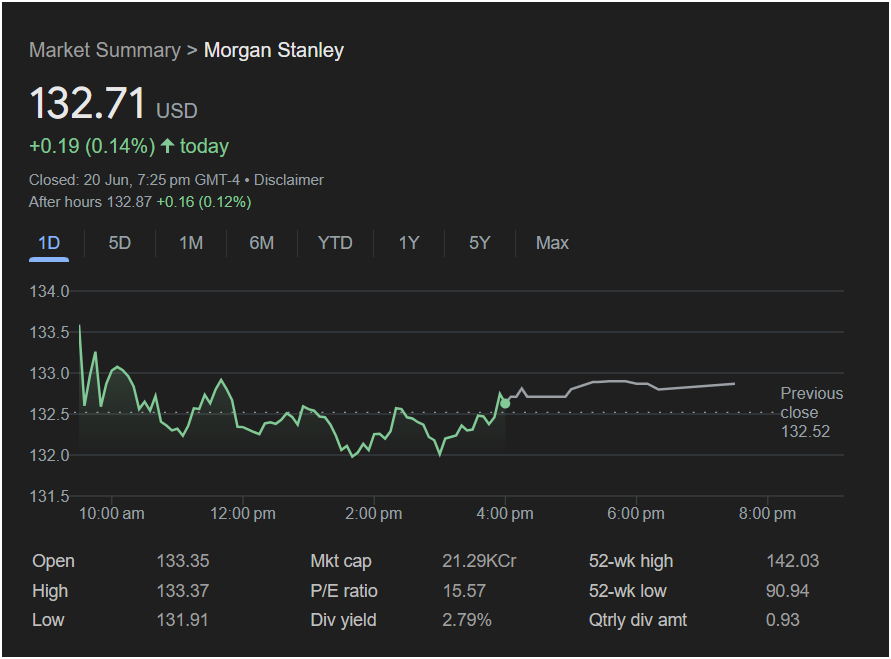Click the 6:00 pm axis label

(635, 514)
